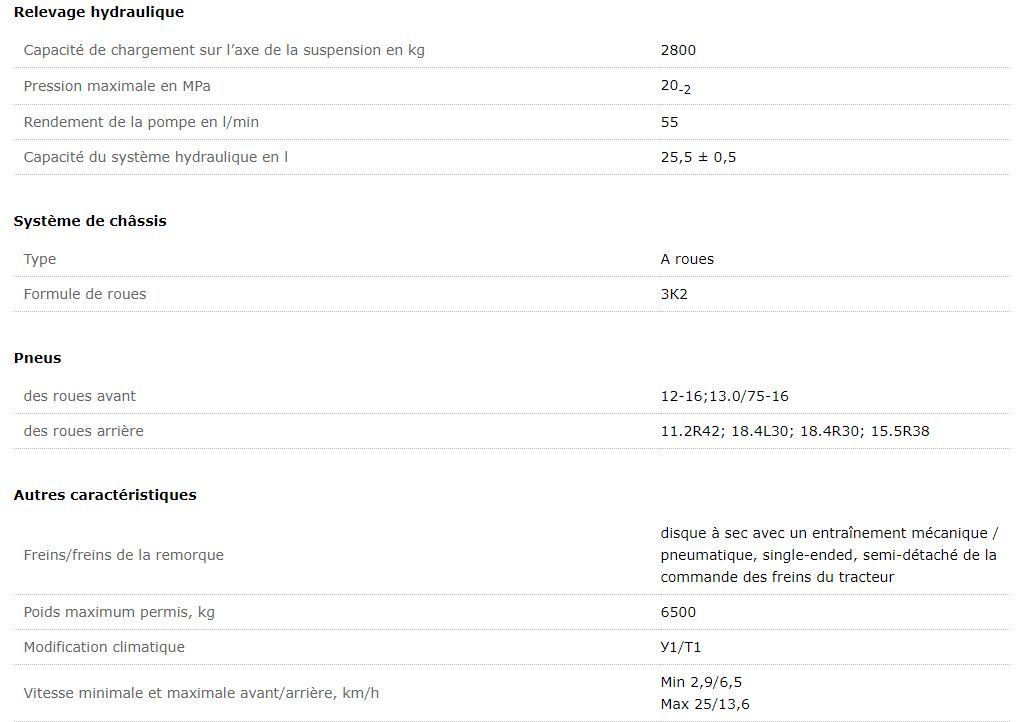The height and width of the screenshot is (722, 1032).
Task: Click the Pneus section heading
Action: 37,358
